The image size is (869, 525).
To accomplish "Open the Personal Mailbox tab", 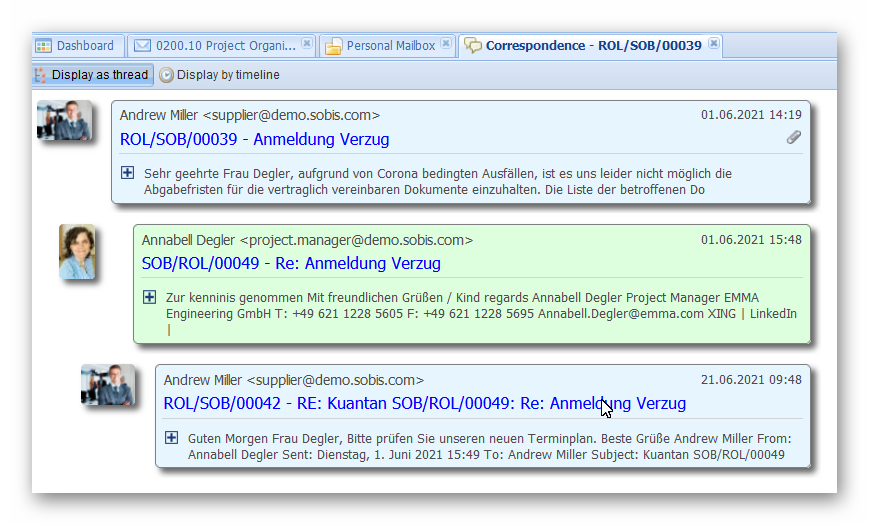I will (x=390, y=46).
